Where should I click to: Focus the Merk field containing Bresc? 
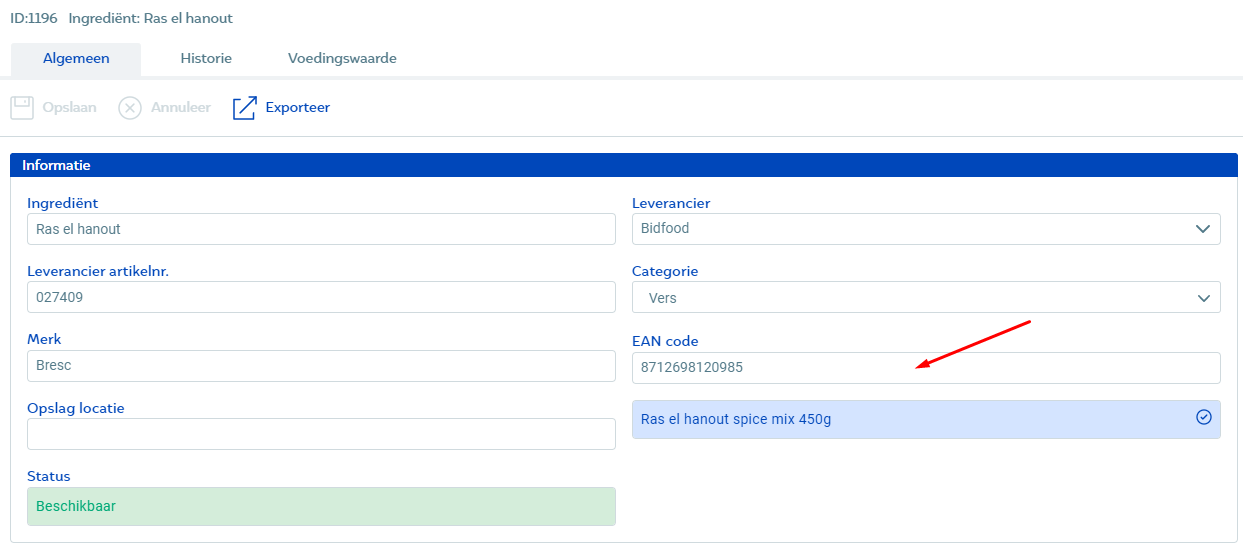[x=321, y=366]
